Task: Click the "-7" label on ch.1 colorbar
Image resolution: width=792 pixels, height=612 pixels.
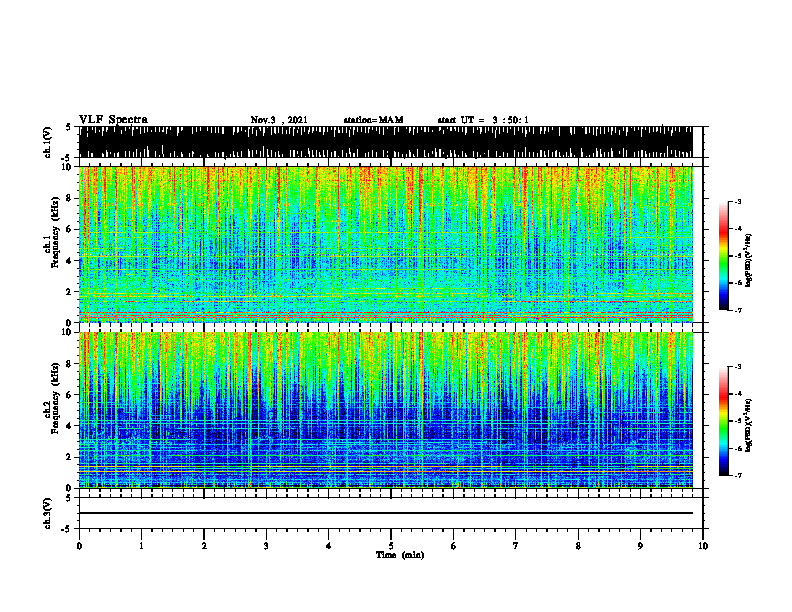Action: pos(738,310)
